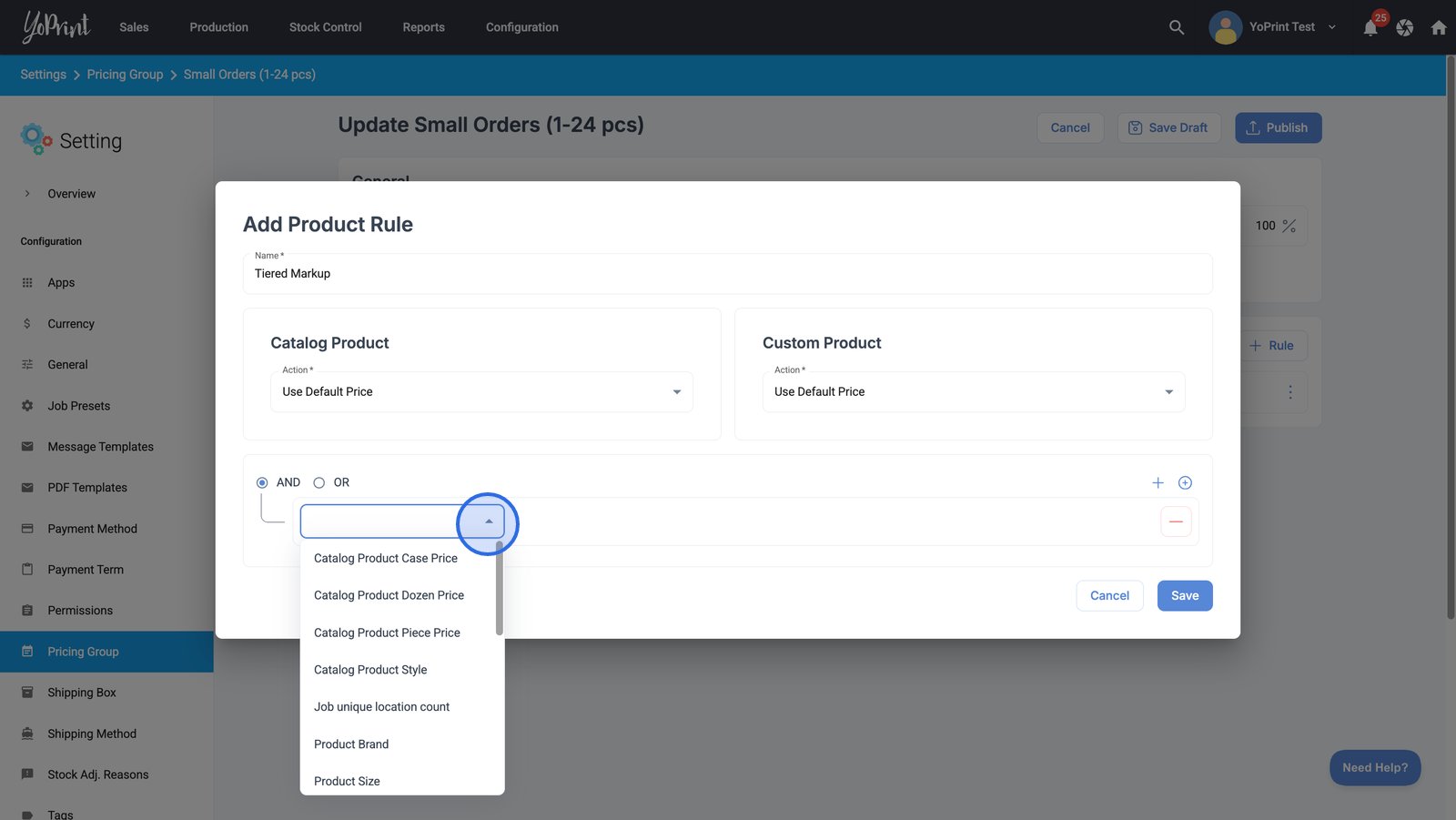
Task: Select the AND radio button
Action: (262, 483)
